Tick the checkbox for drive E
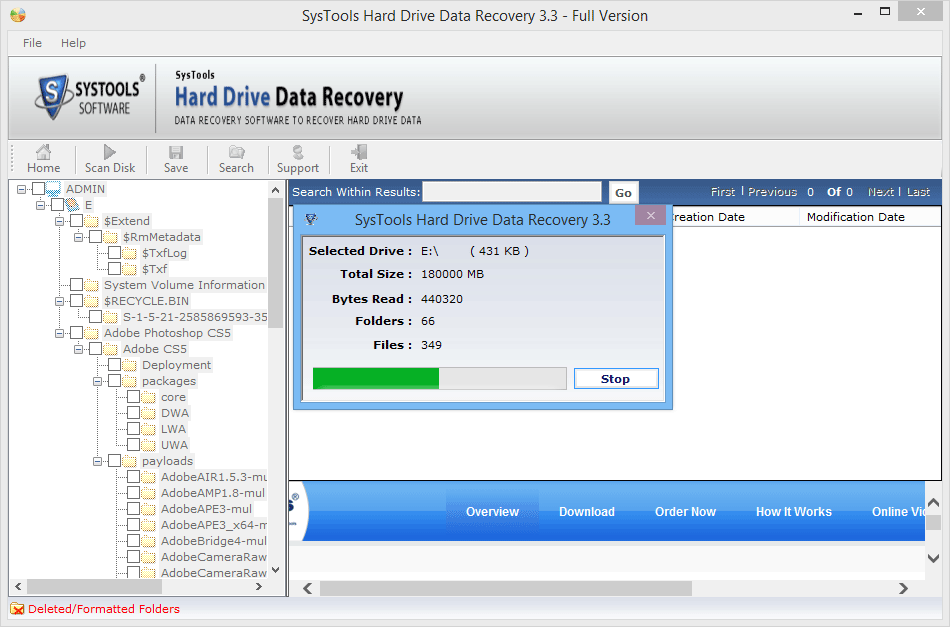The width and height of the screenshot is (950, 627). pos(58,205)
